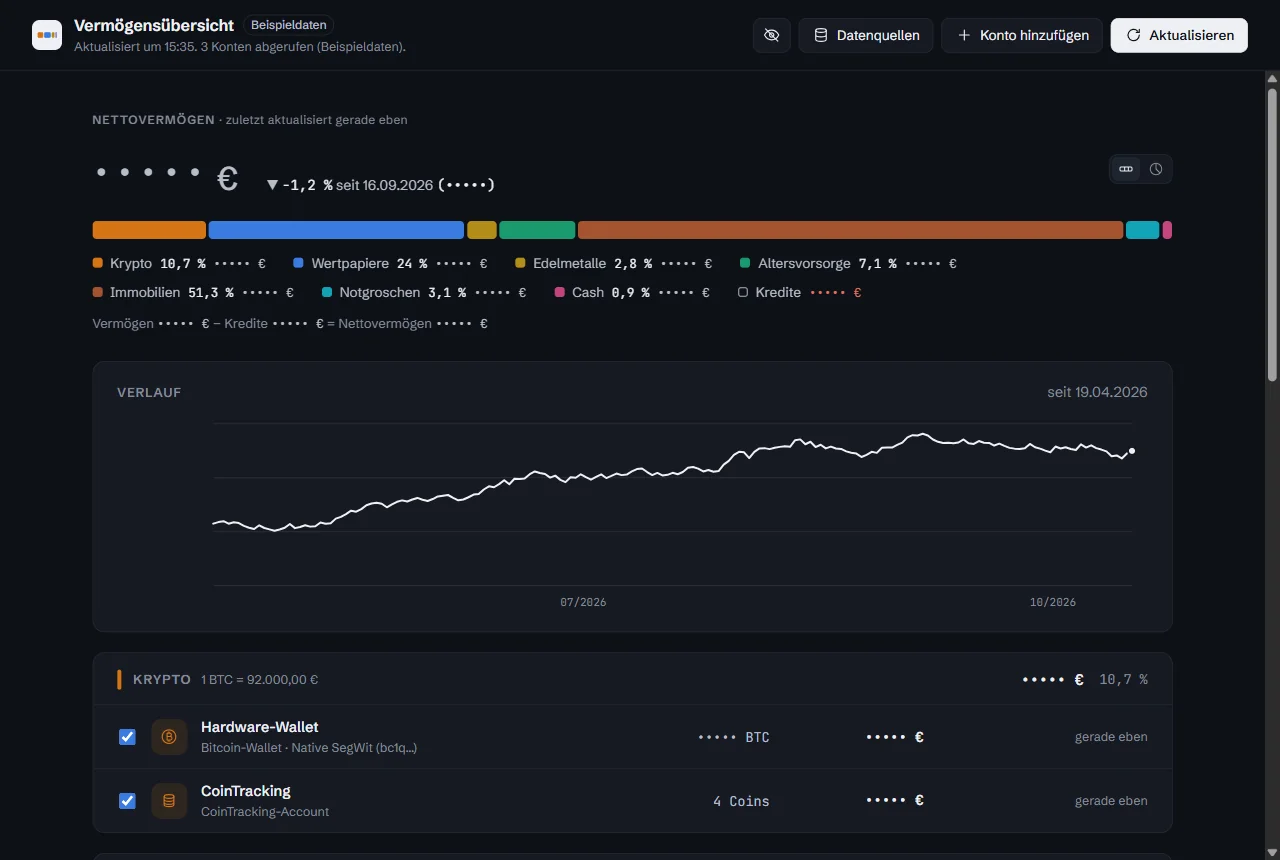Collapse the Krypto section header
The height and width of the screenshot is (860, 1280).
tap(632, 679)
